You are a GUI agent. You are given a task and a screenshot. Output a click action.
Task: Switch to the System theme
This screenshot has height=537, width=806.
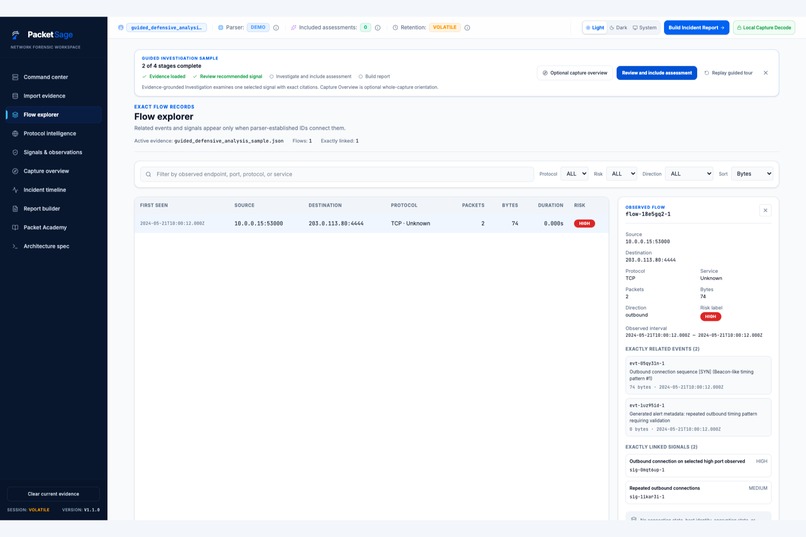pyautogui.click(x=645, y=28)
